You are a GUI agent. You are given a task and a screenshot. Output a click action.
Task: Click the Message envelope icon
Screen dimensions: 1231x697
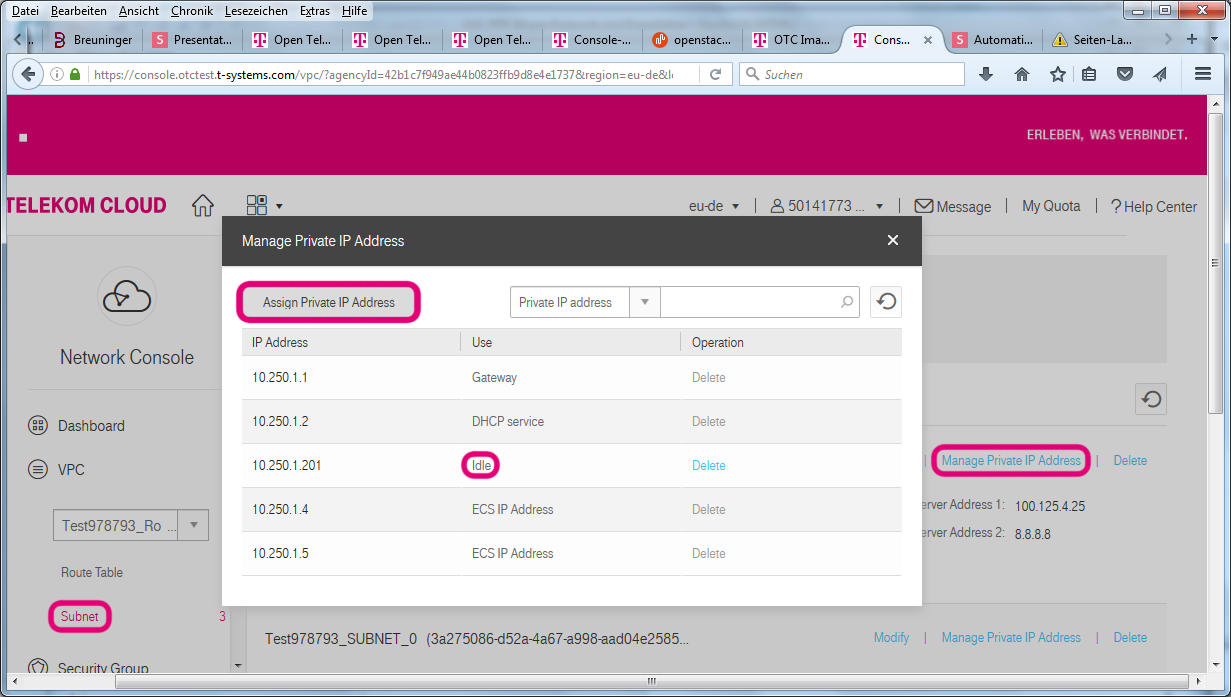[924, 206]
